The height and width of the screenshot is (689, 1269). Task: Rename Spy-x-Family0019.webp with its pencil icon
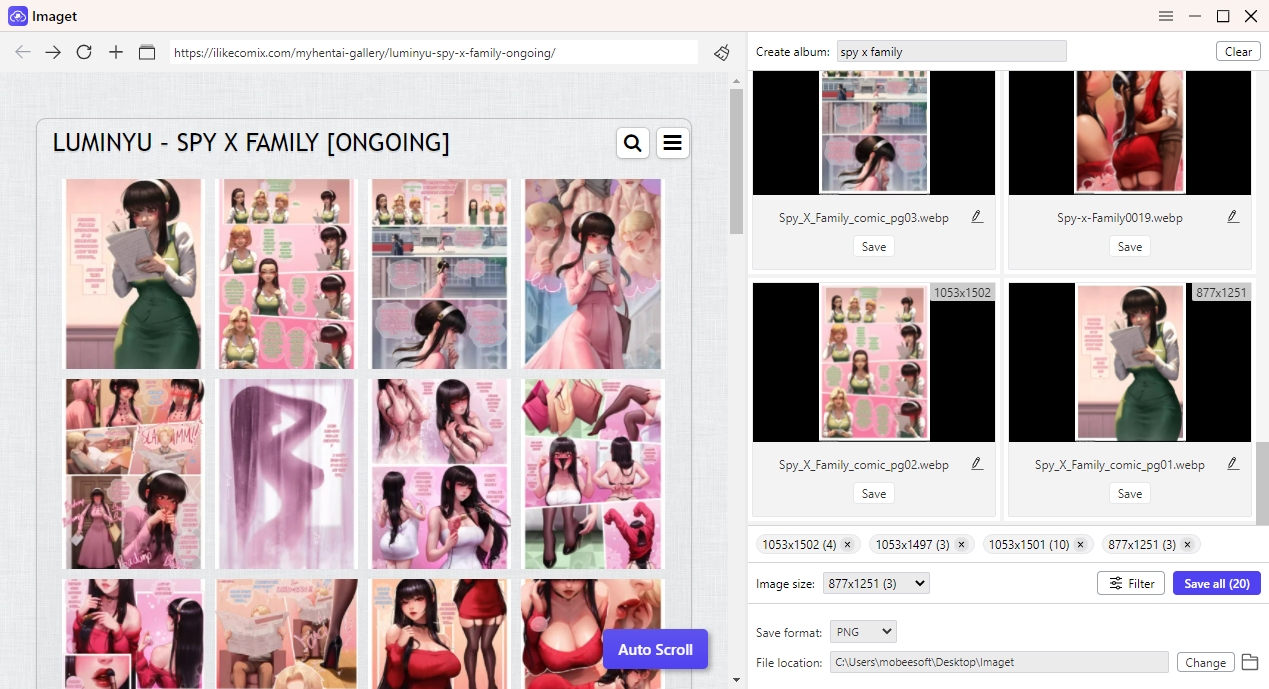point(1233,217)
